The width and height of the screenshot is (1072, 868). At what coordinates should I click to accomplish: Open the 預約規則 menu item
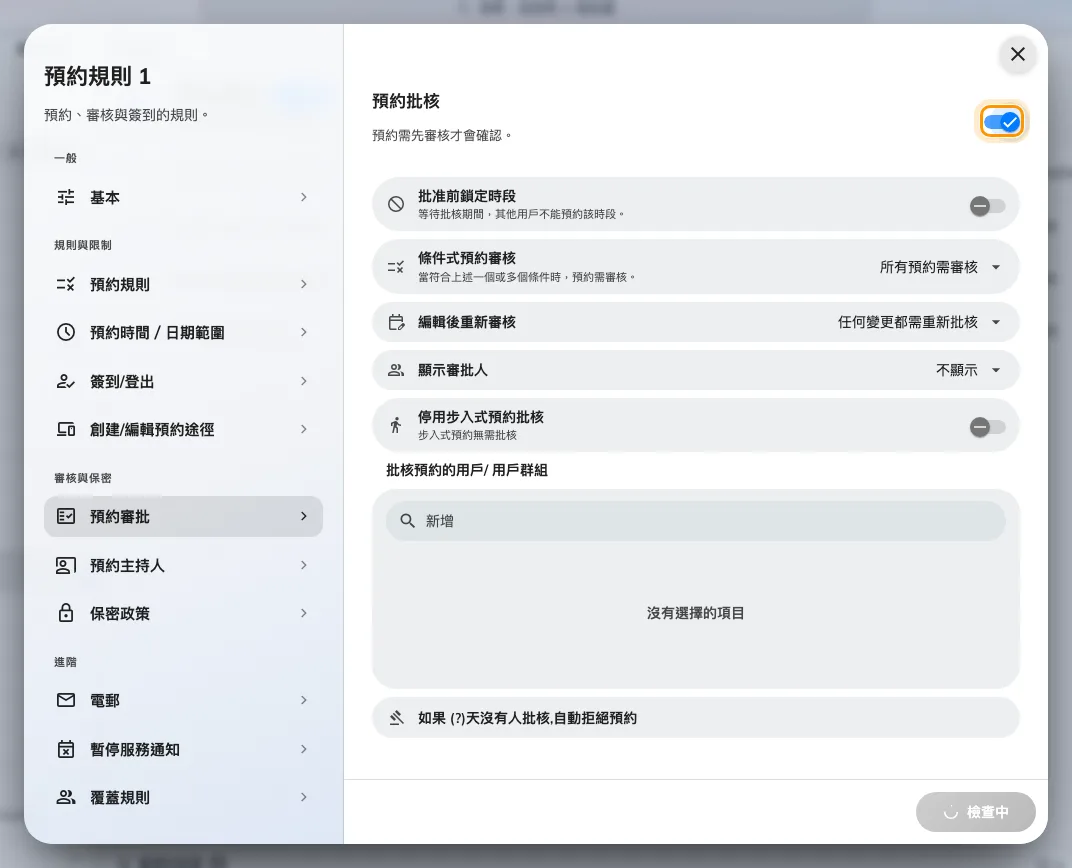pos(183,284)
